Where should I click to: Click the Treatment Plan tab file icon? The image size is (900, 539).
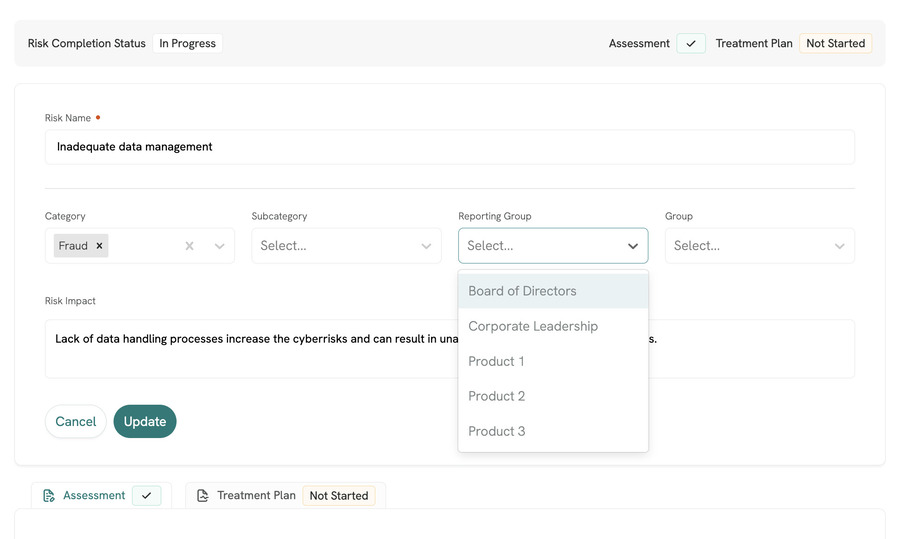tap(203, 496)
